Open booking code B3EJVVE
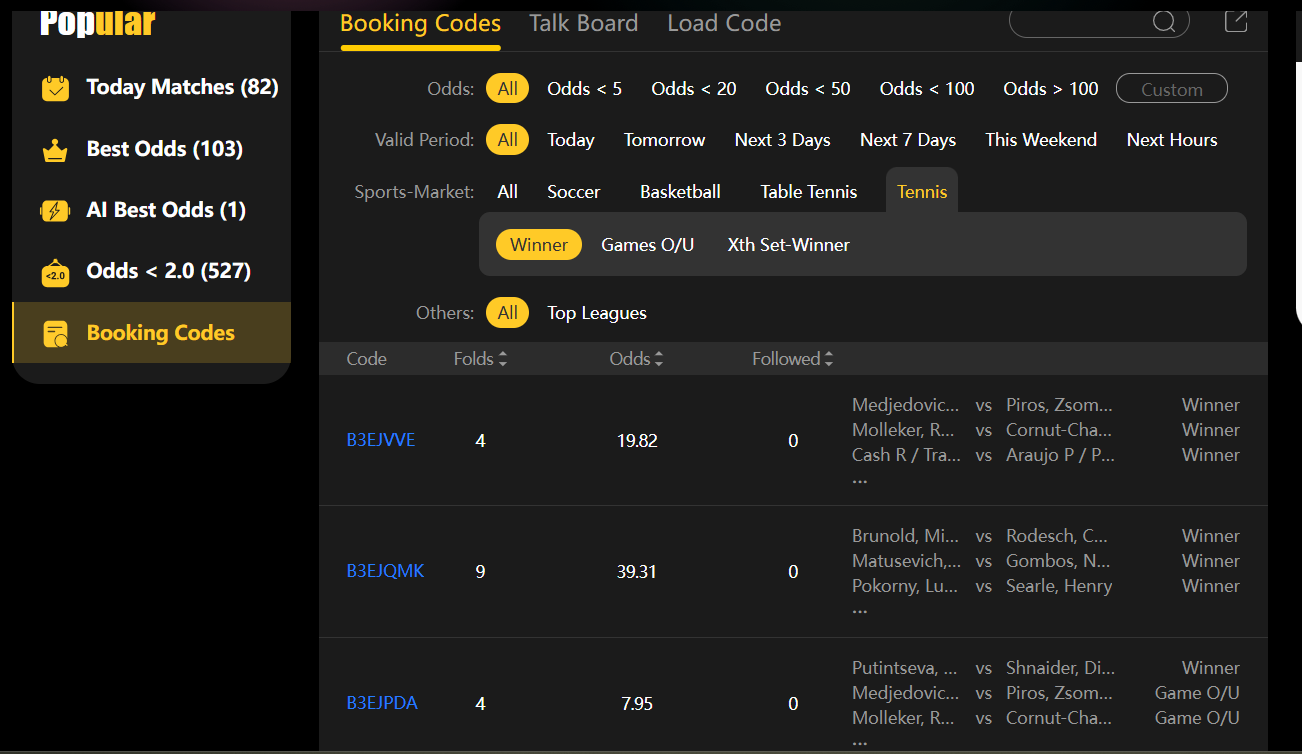 381,441
